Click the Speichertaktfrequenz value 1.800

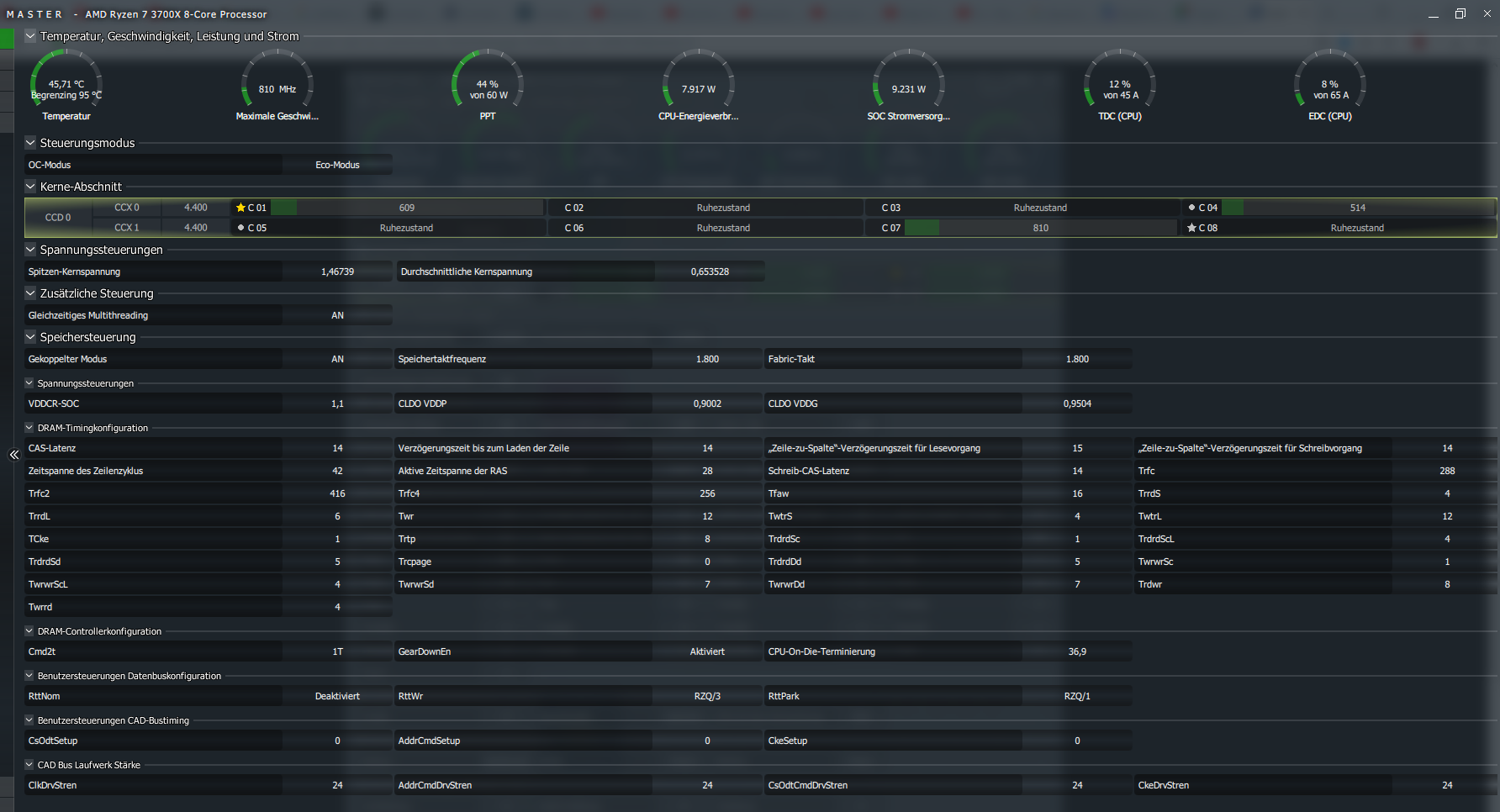tap(707, 359)
